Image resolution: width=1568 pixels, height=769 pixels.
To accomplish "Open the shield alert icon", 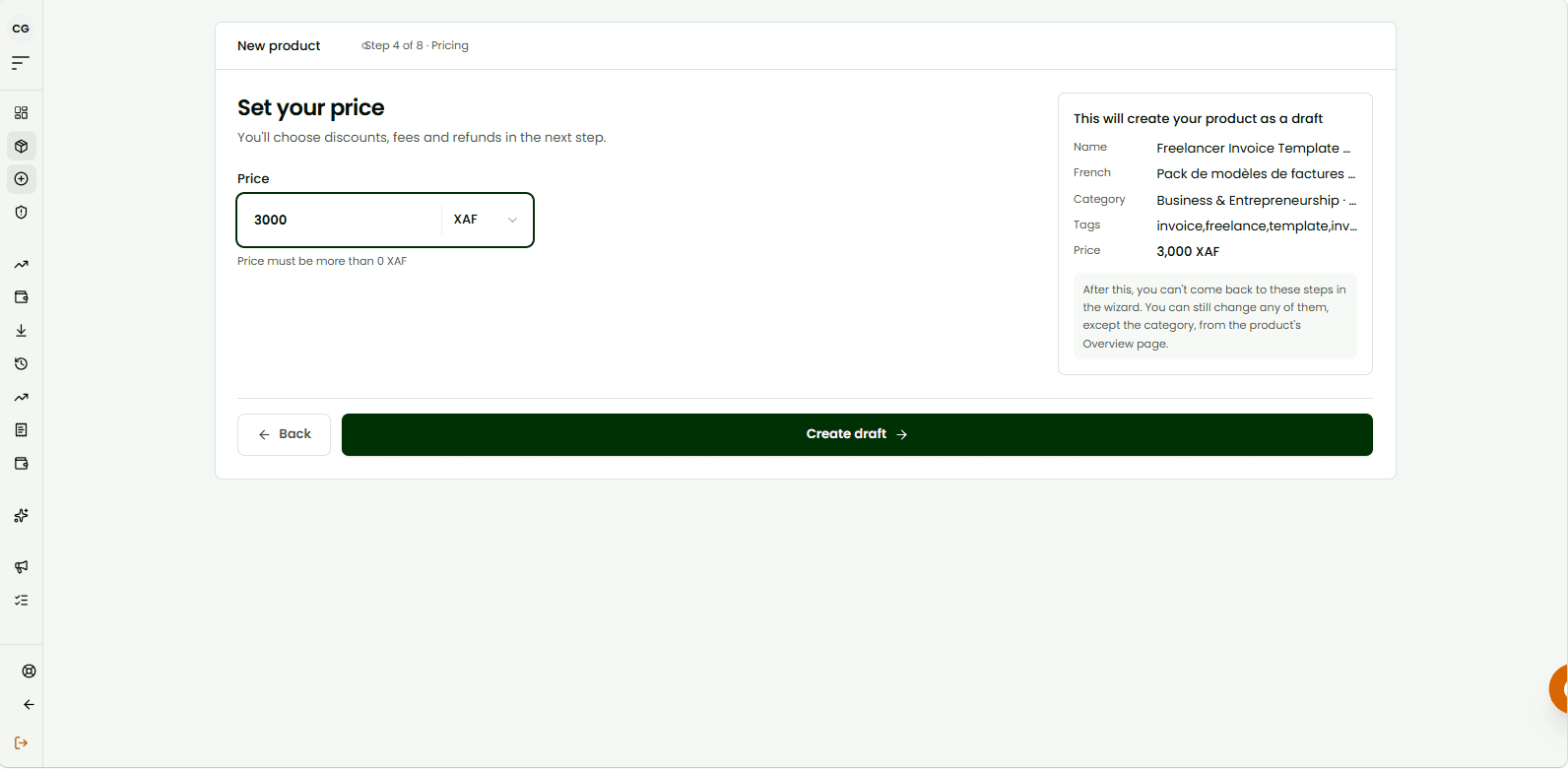I will pos(22,212).
